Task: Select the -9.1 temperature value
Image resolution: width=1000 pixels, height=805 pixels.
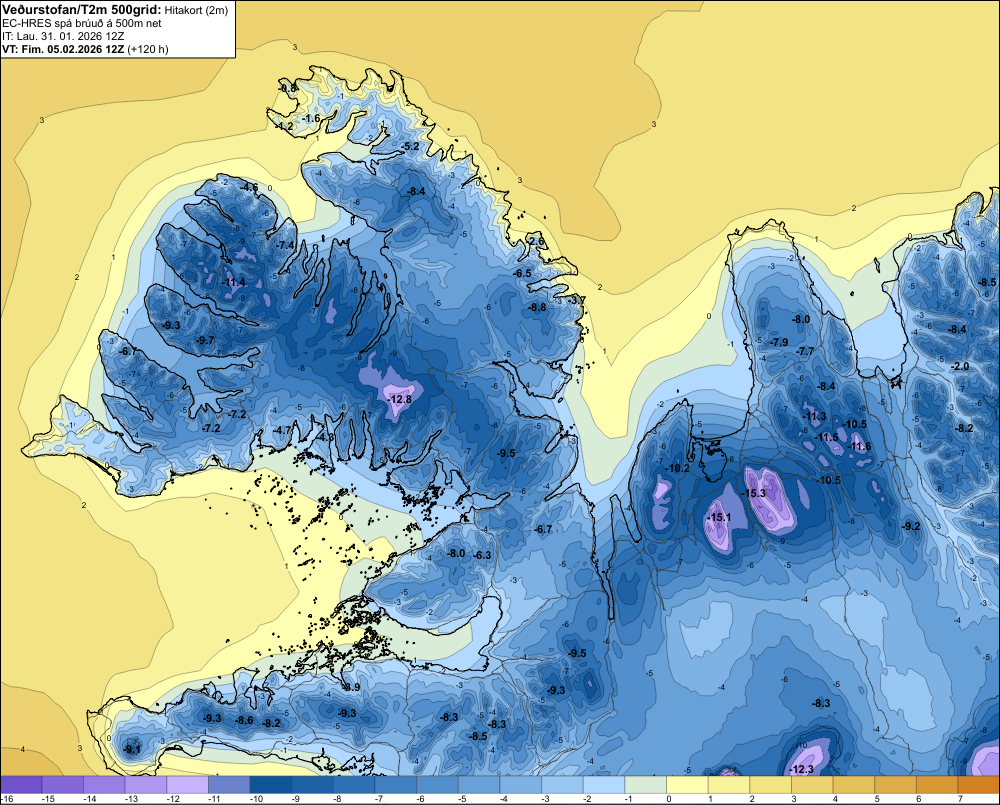Action: click(132, 749)
